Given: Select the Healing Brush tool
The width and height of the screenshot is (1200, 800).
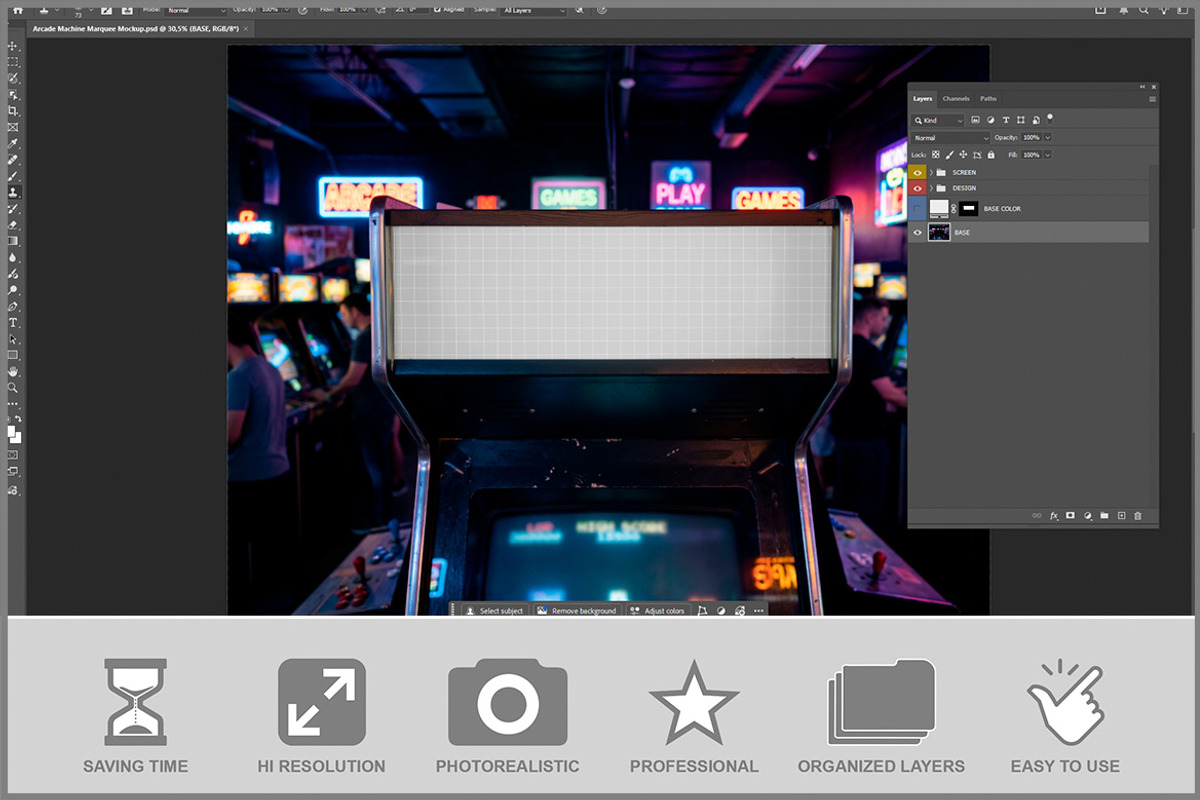Looking at the screenshot, I should 14,160.
